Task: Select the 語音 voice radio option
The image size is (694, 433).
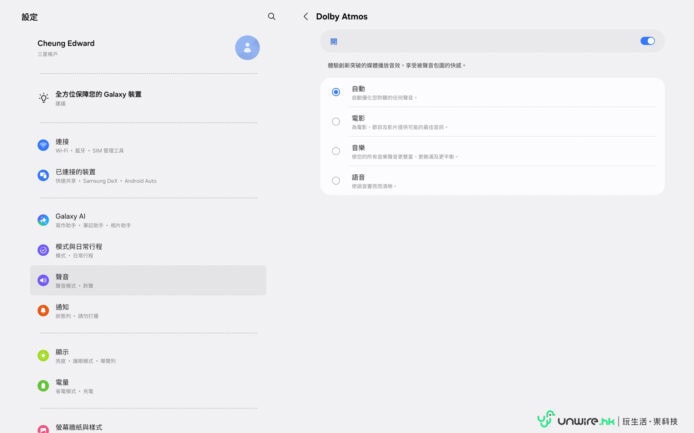Action: click(336, 181)
